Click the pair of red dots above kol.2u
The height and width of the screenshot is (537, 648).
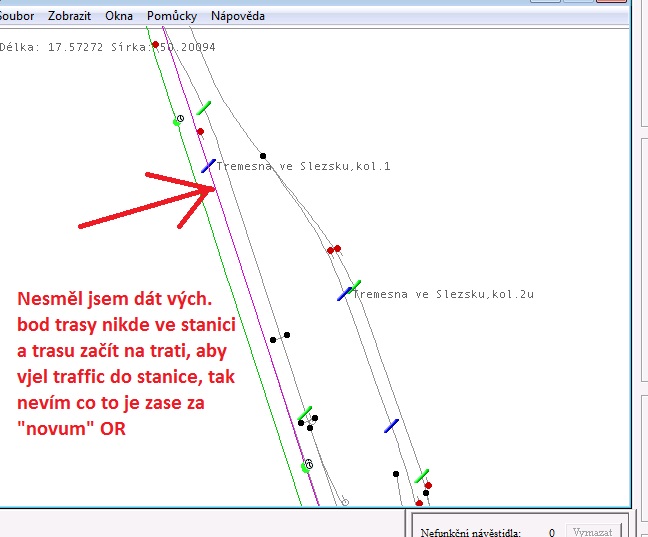click(334, 249)
